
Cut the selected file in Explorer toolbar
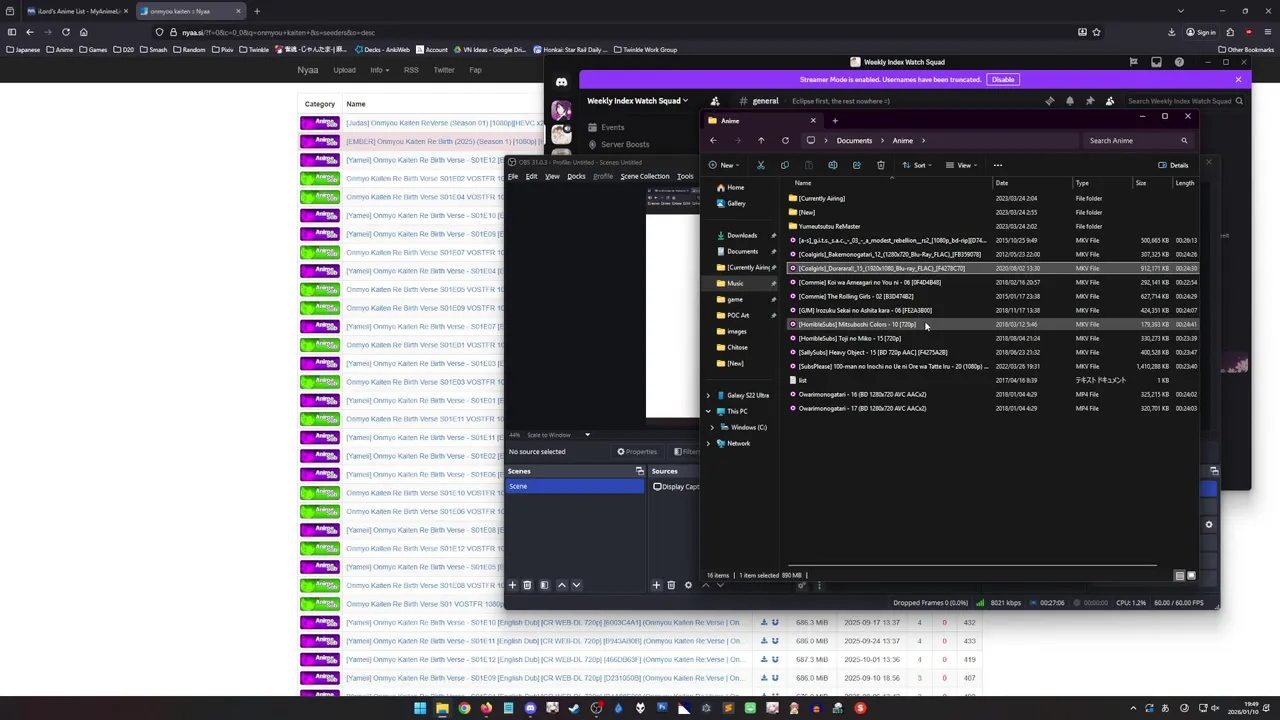pyautogui.click(x=761, y=165)
